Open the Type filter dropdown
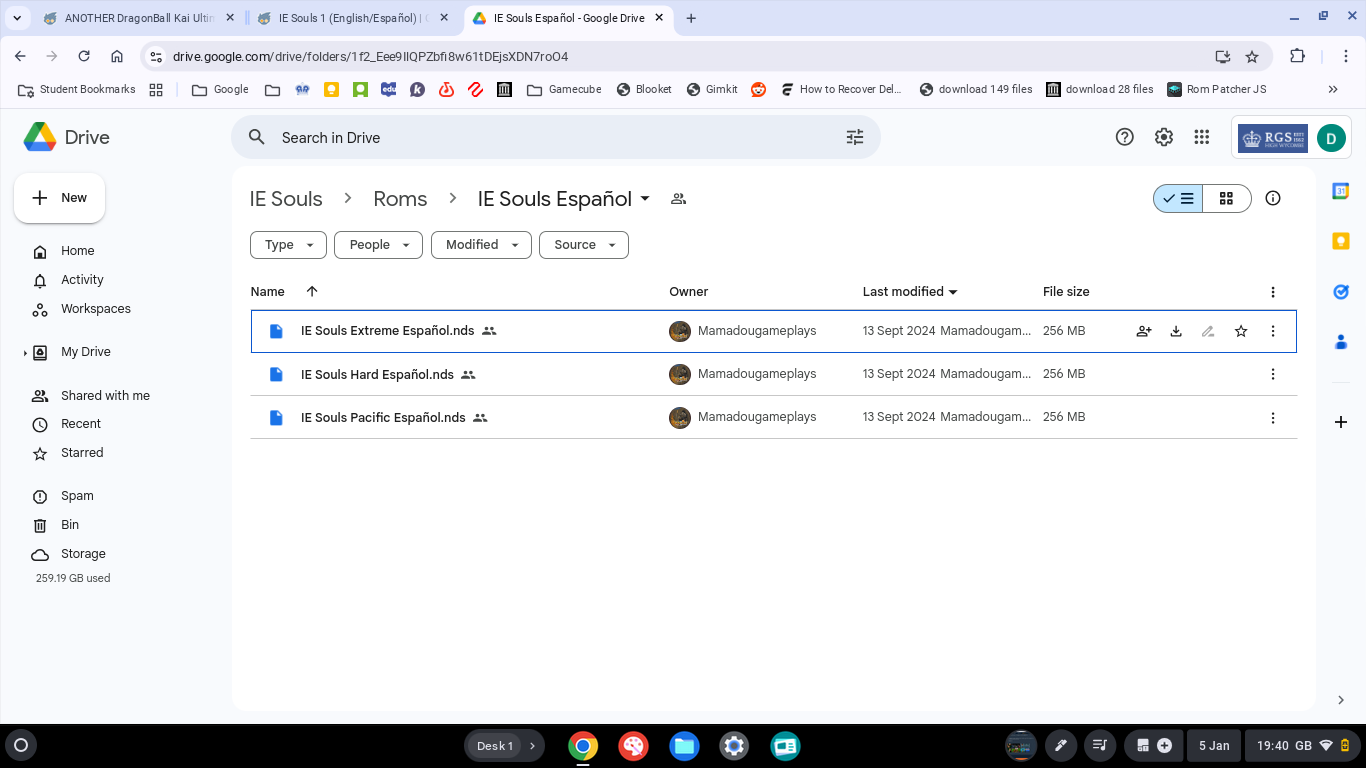1366x768 pixels. coord(288,245)
